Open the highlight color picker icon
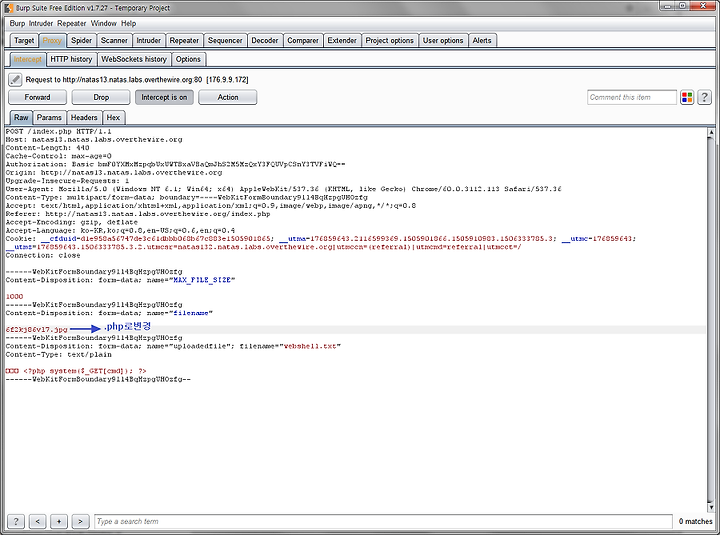Viewport: 720px width, 535px height. tap(687, 97)
